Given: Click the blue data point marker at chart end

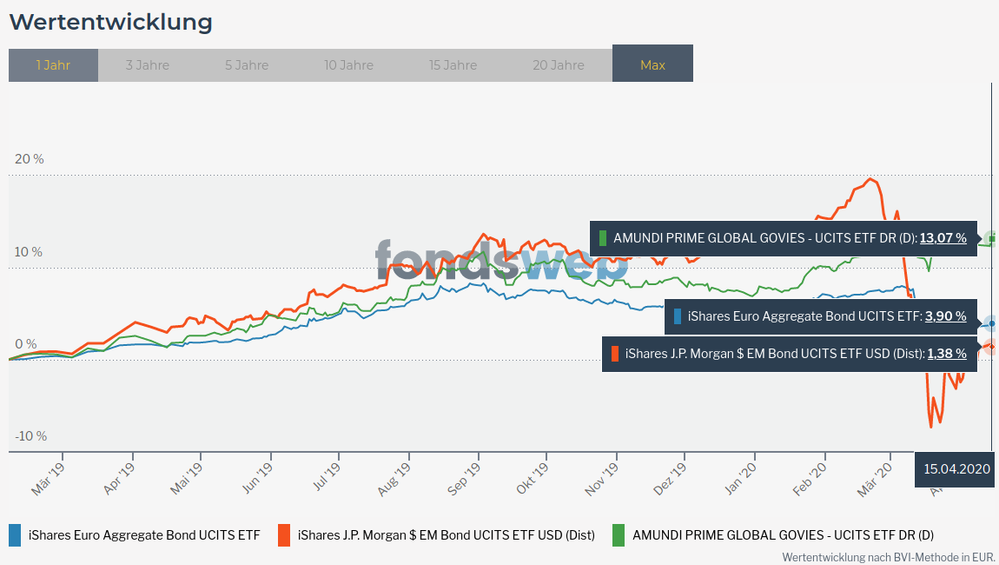Looking at the screenshot, I should click(x=991, y=323).
